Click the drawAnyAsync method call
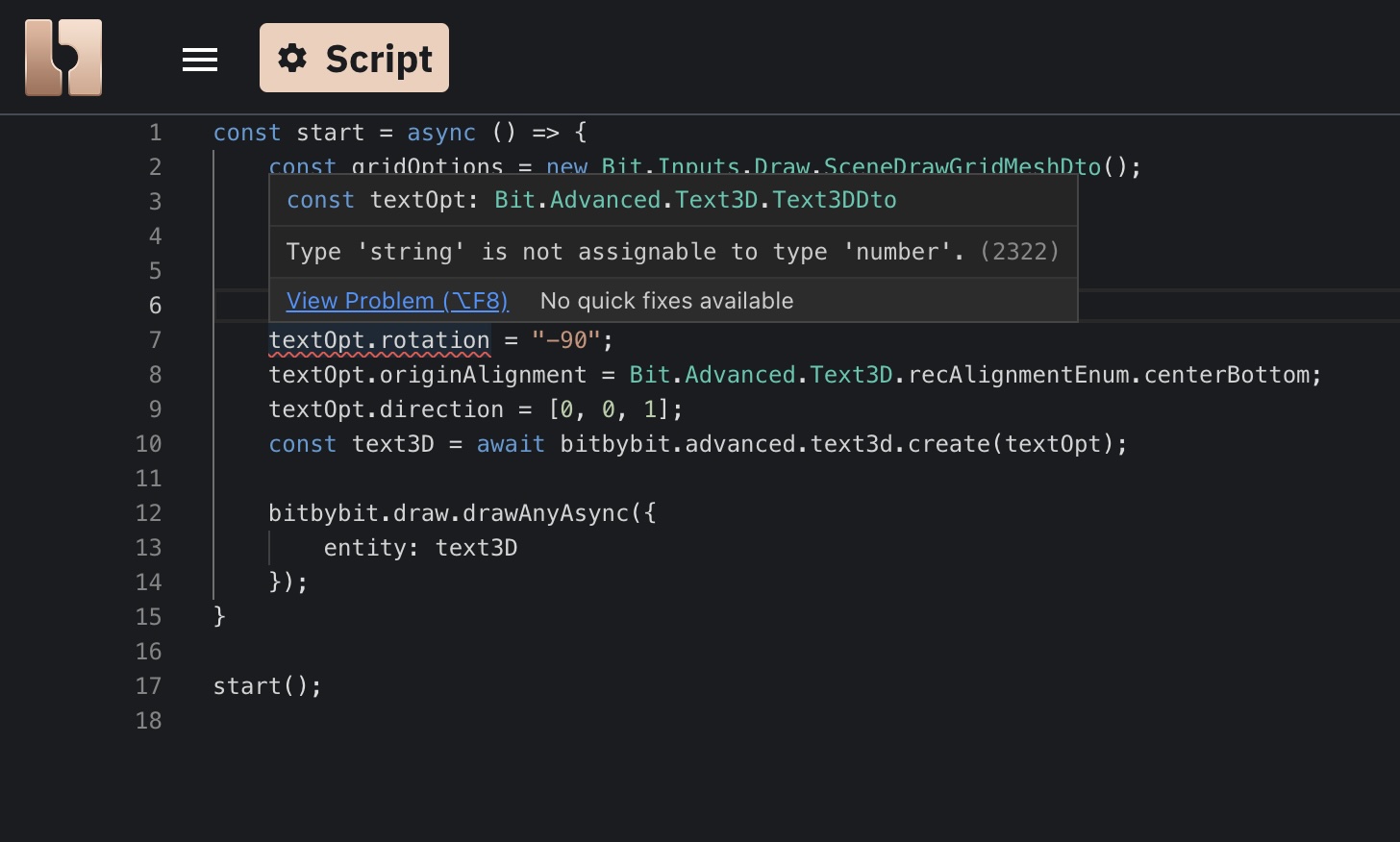This screenshot has width=1400, height=842. point(545,513)
